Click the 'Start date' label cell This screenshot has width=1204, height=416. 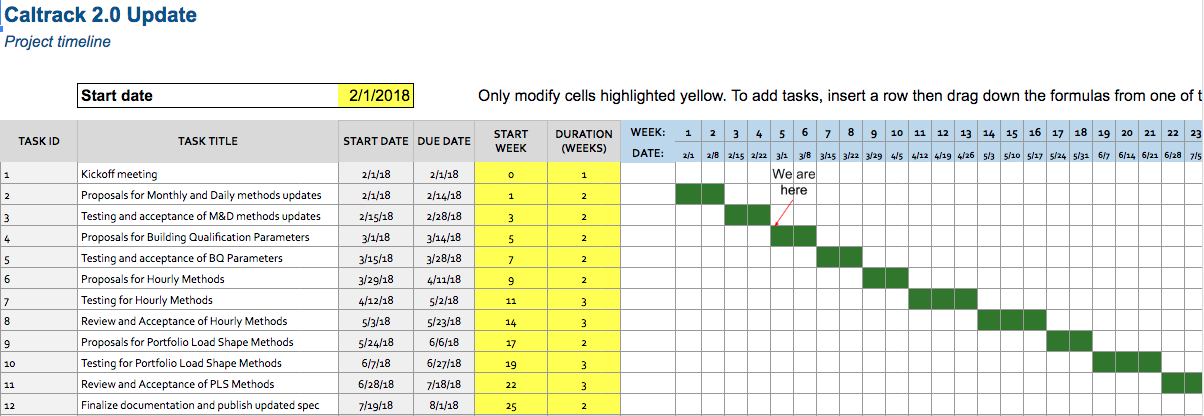point(208,96)
